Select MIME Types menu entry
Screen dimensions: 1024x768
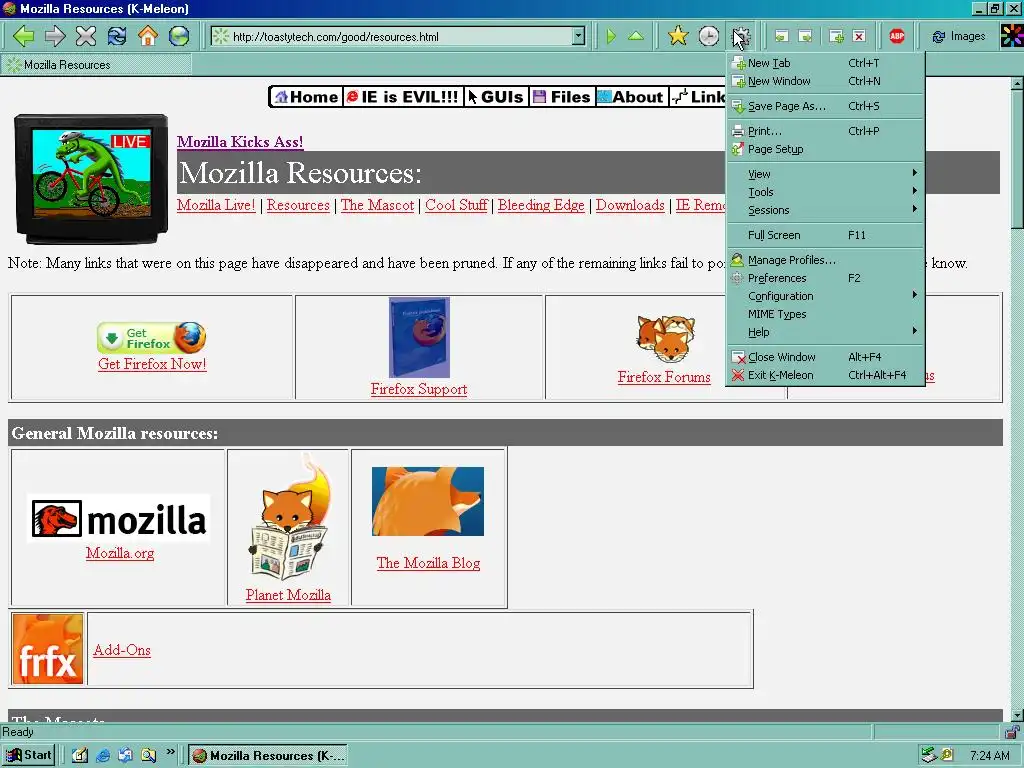tap(825, 314)
